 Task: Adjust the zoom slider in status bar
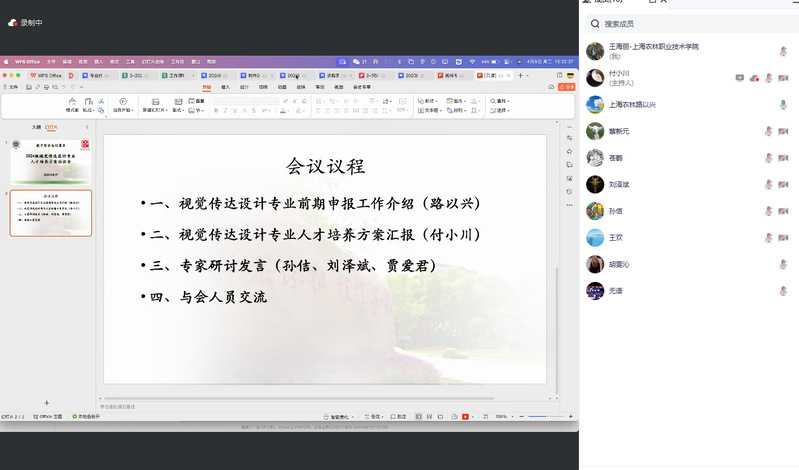pyautogui.click(x=546, y=416)
